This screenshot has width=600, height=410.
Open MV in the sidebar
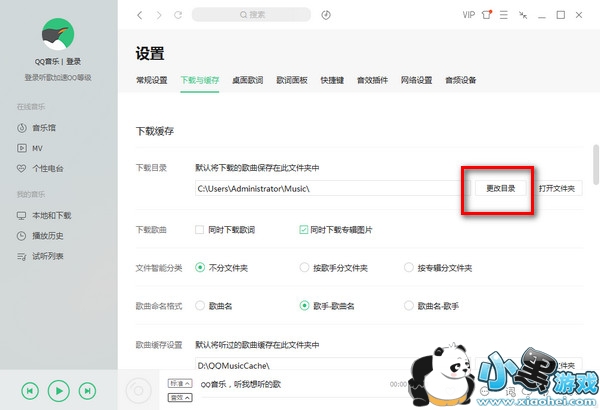tap(30, 148)
